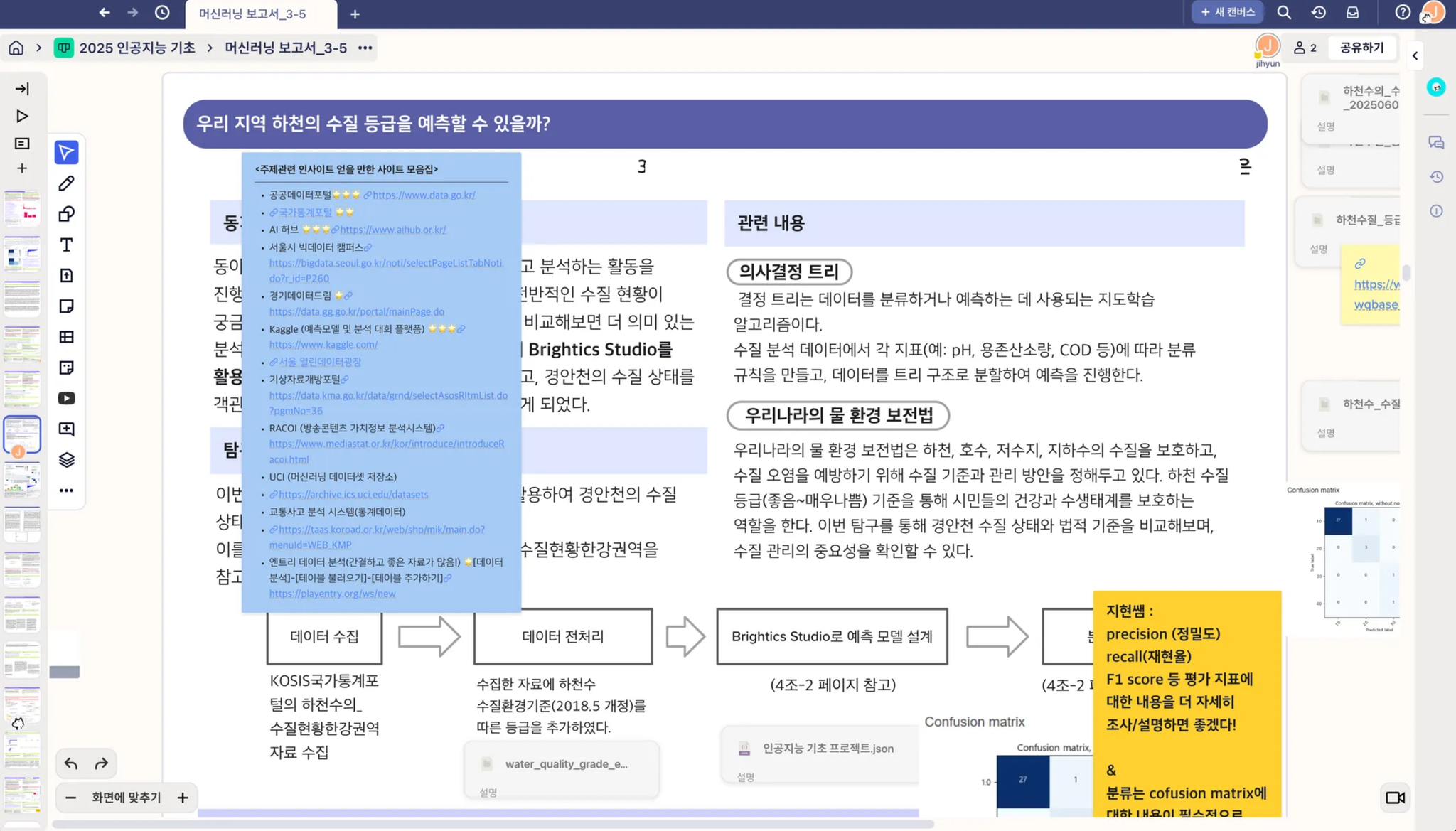Open the info icon on right sidebar
The width and height of the screenshot is (1456, 831).
[1436, 211]
